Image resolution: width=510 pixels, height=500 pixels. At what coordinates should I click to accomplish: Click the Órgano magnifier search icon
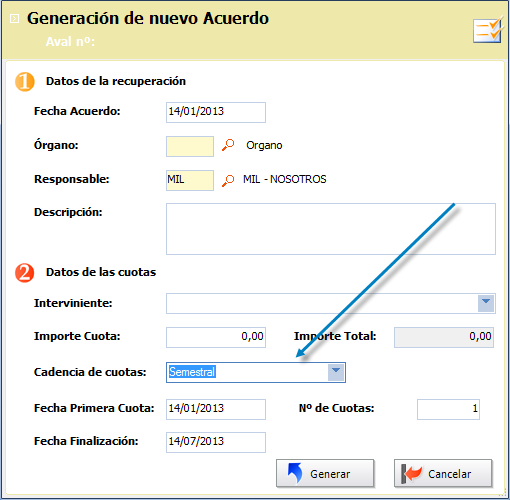228,145
